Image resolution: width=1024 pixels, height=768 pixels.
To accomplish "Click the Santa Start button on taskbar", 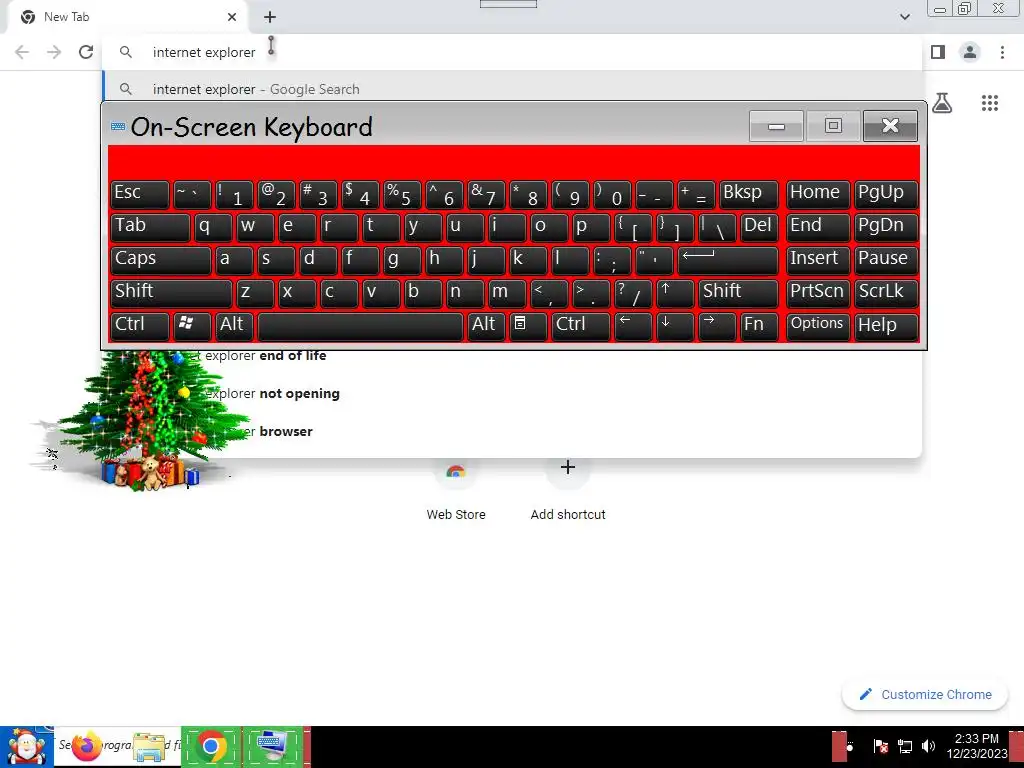I will (26, 747).
